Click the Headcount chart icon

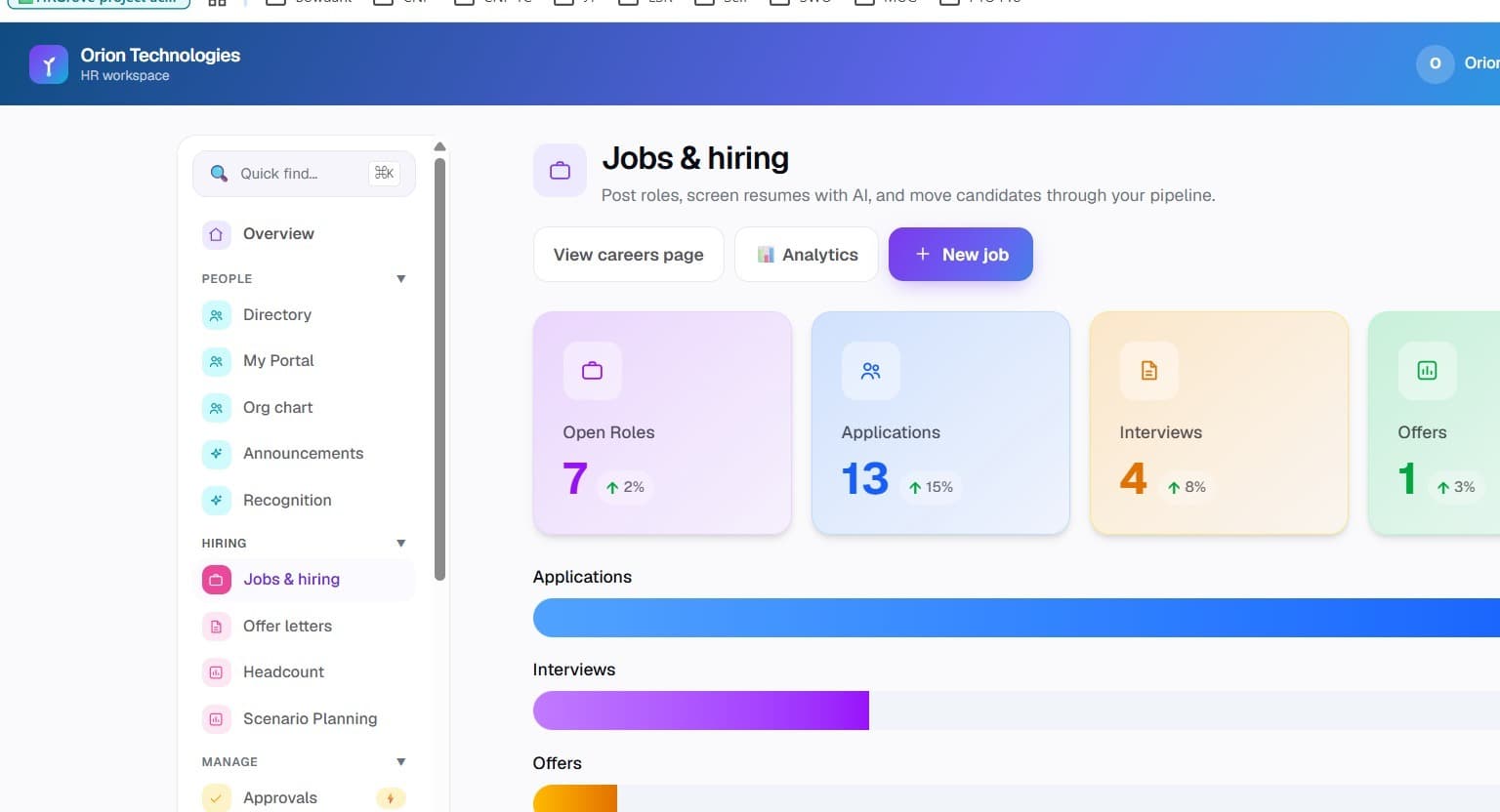tap(216, 672)
